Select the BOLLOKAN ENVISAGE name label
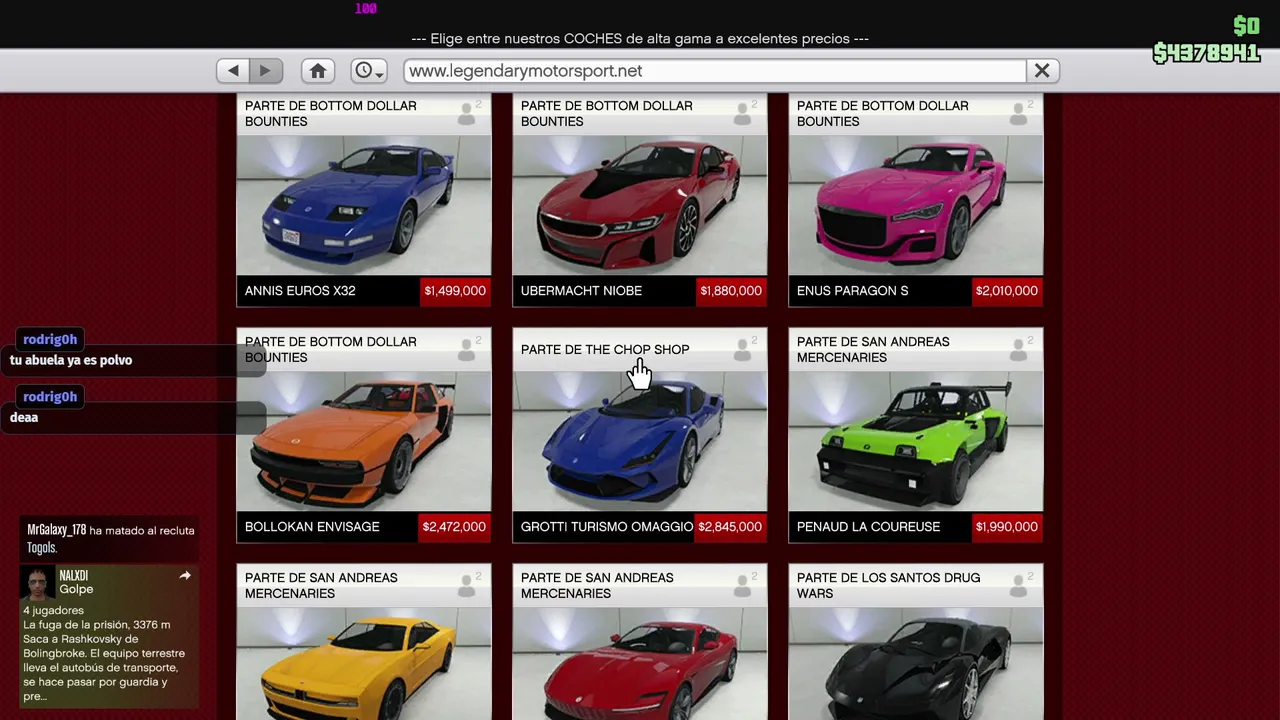Screen dimensions: 1280x720 pos(312,527)
